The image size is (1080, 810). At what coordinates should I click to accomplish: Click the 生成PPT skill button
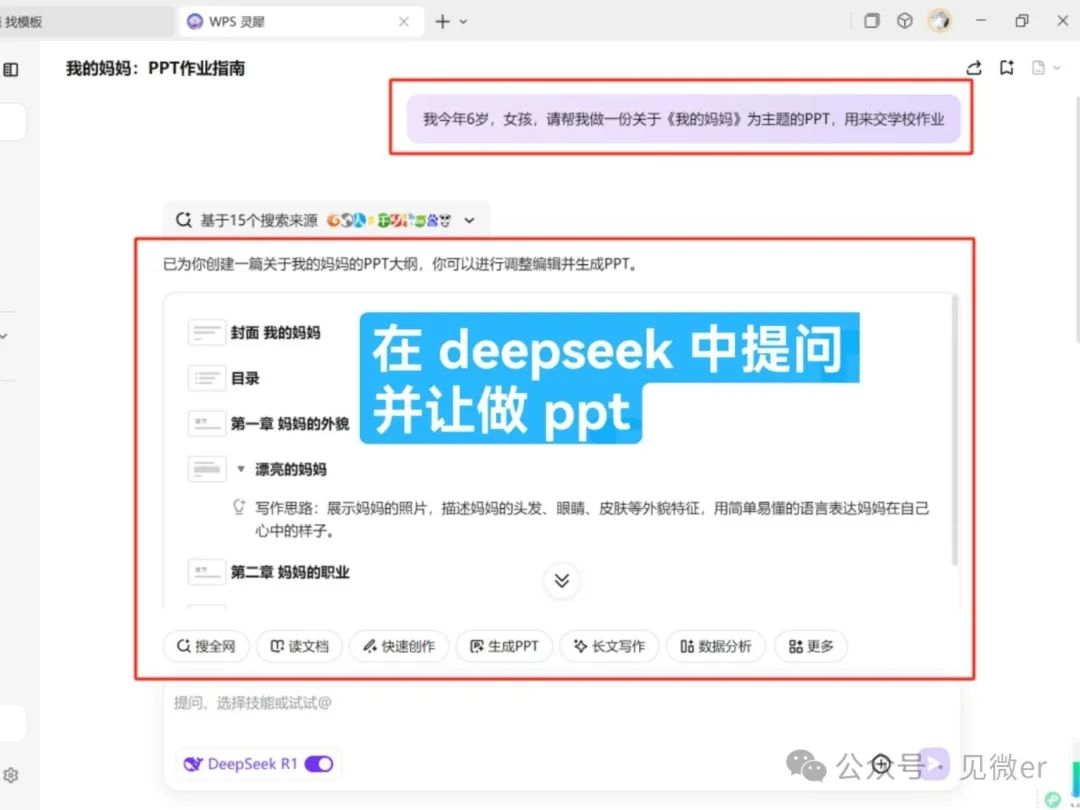click(x=504, y=646)
